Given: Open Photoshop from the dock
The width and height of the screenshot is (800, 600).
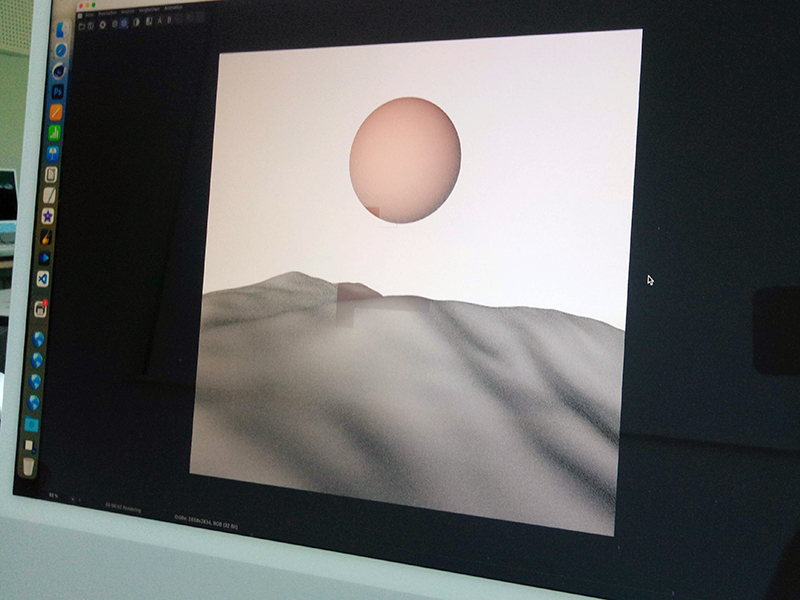Looking at the screenshot, I should [58, 91].
